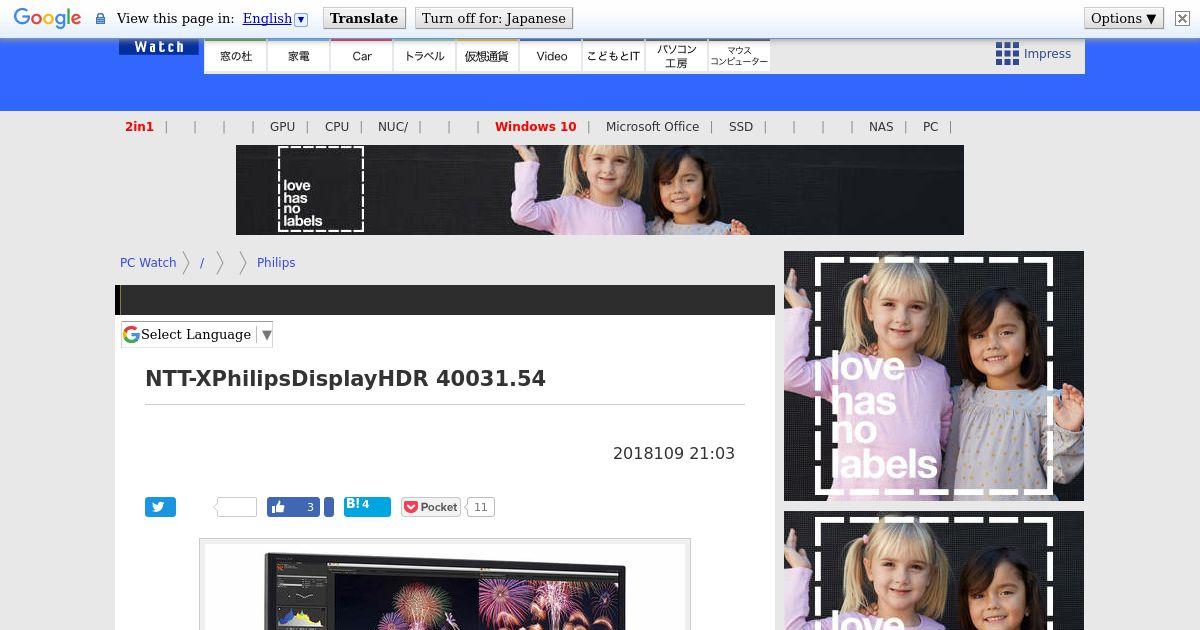Select the 2in1 topic link
The image size is (1200, 630).
click(139, 127)
